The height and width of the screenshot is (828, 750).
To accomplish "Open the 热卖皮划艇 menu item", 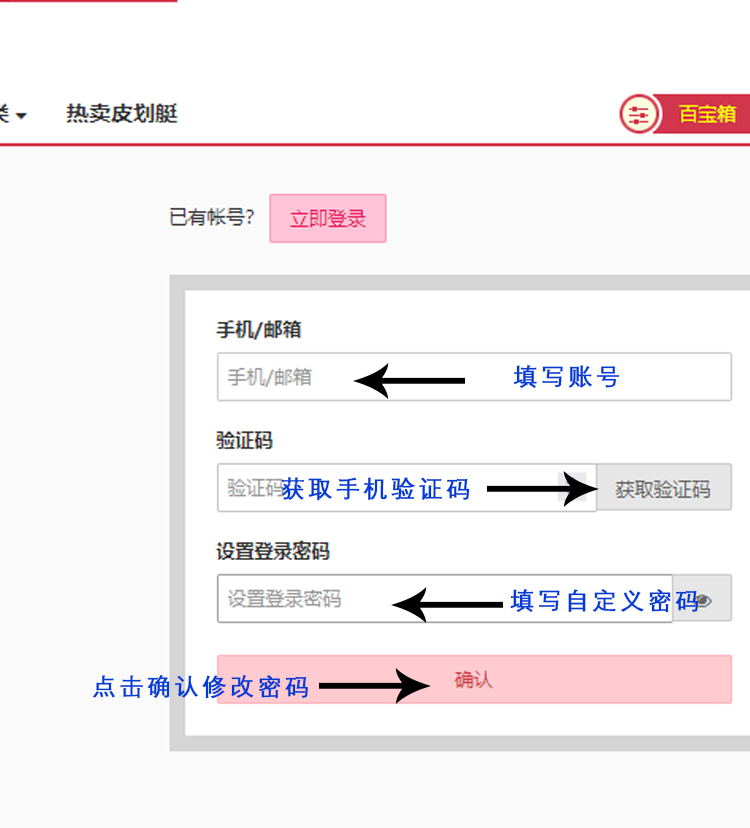I will pyautogui.click(x=121, y=114).
